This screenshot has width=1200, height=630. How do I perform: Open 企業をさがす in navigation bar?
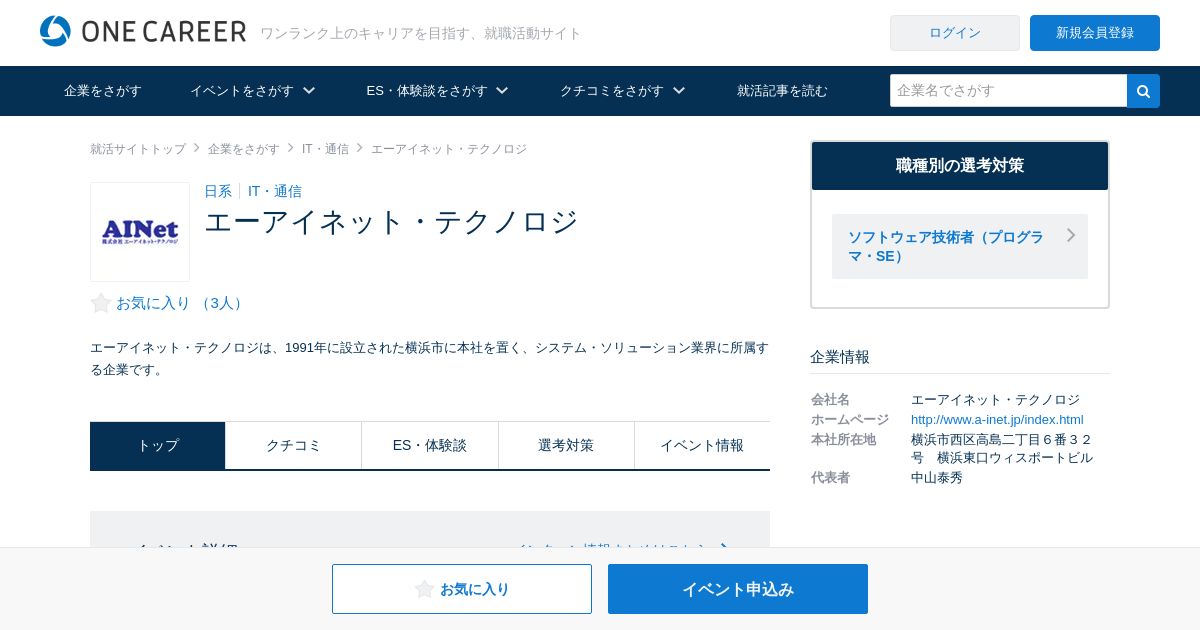103,91
